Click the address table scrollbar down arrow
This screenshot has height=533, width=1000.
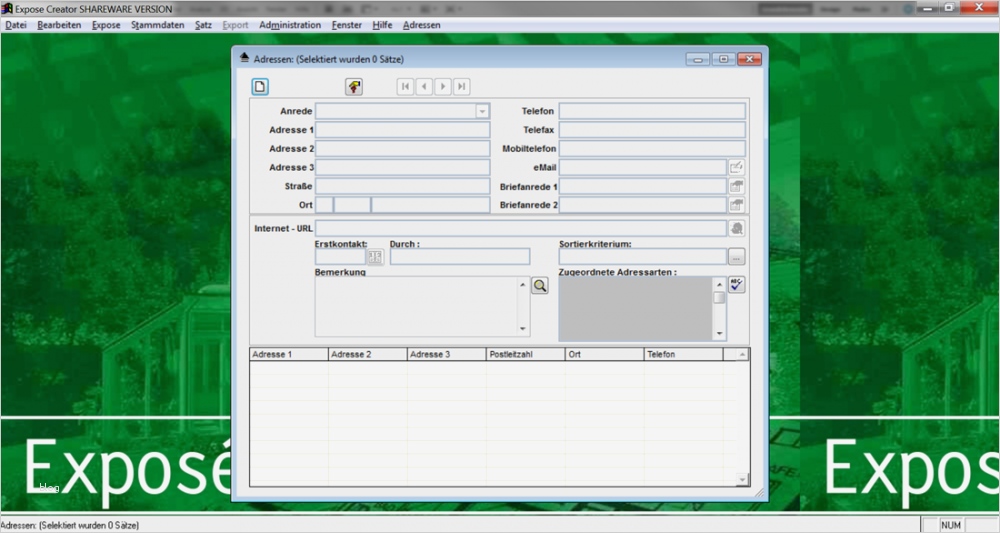pos(742,479)
